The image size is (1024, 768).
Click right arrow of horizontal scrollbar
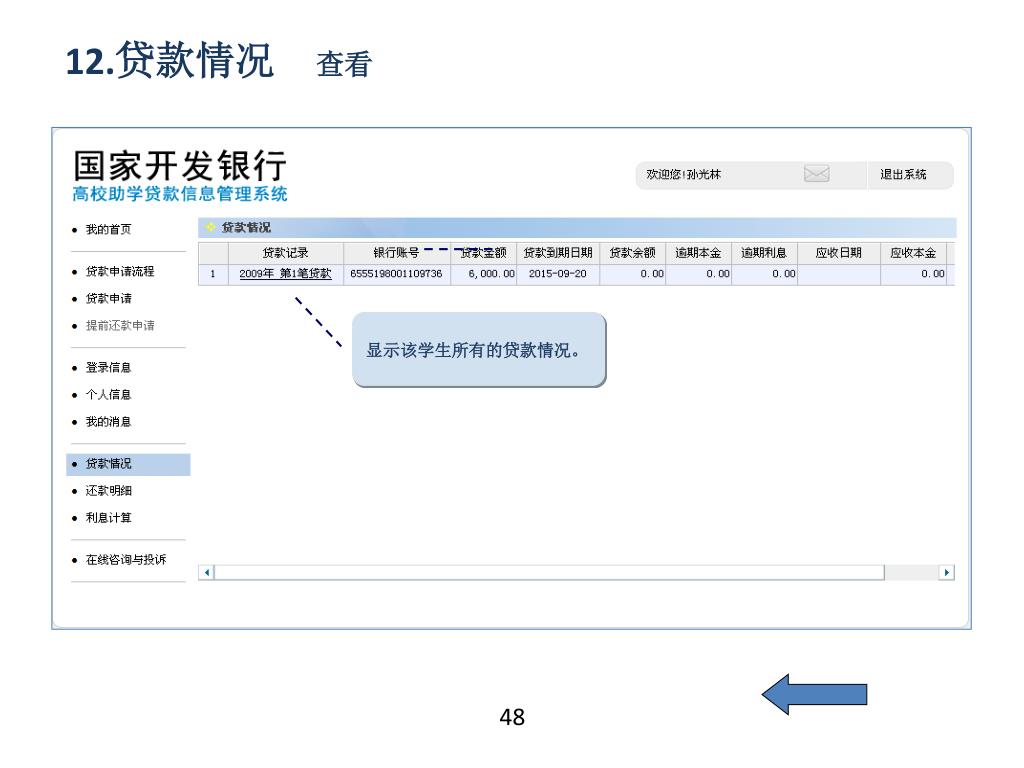pos(946,573)
